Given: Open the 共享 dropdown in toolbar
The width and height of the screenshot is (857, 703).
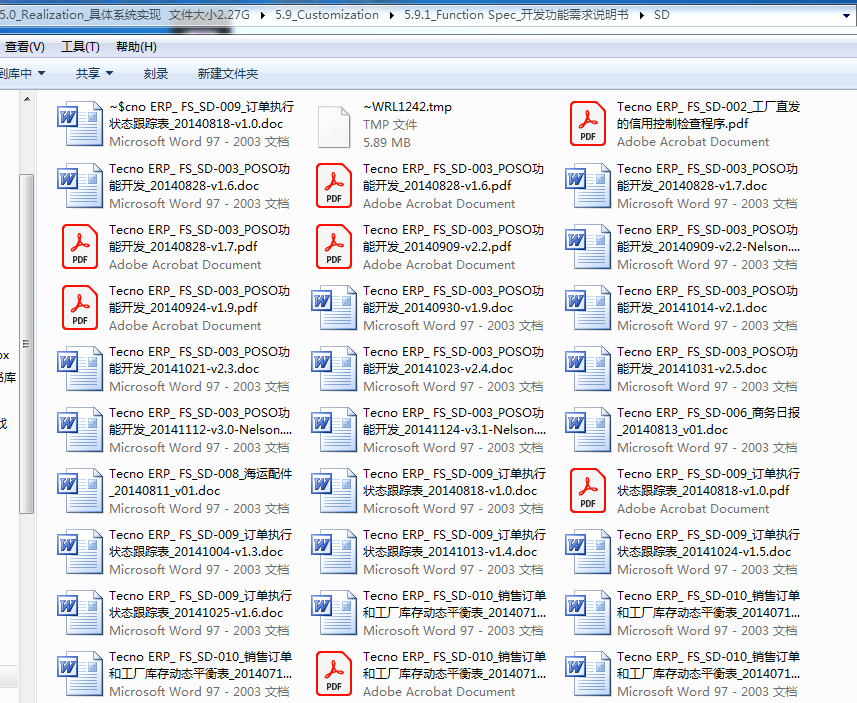Looking at the screenshot, I should (x=94, y=73).
